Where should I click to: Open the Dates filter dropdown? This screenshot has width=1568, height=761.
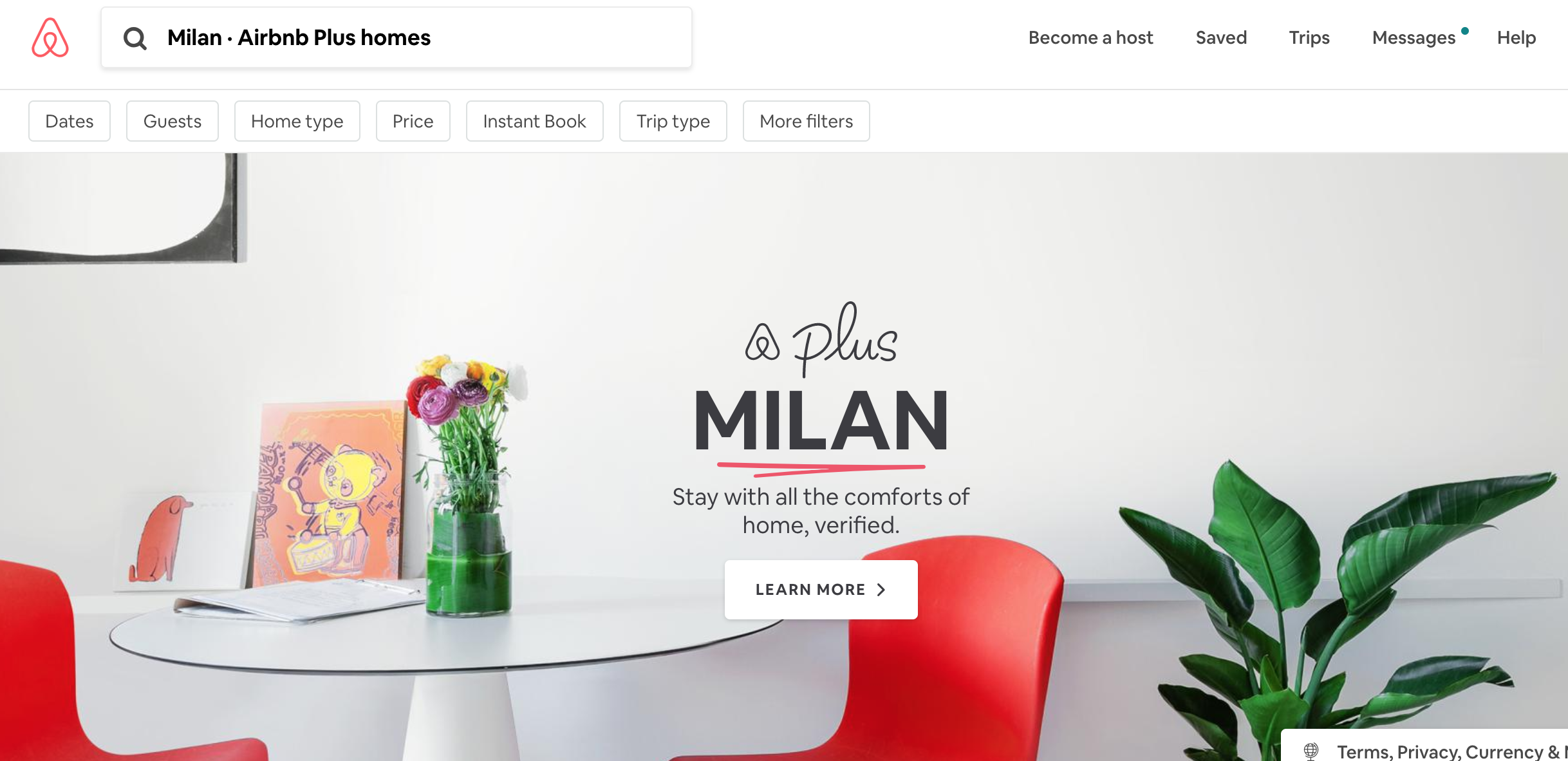70,121
